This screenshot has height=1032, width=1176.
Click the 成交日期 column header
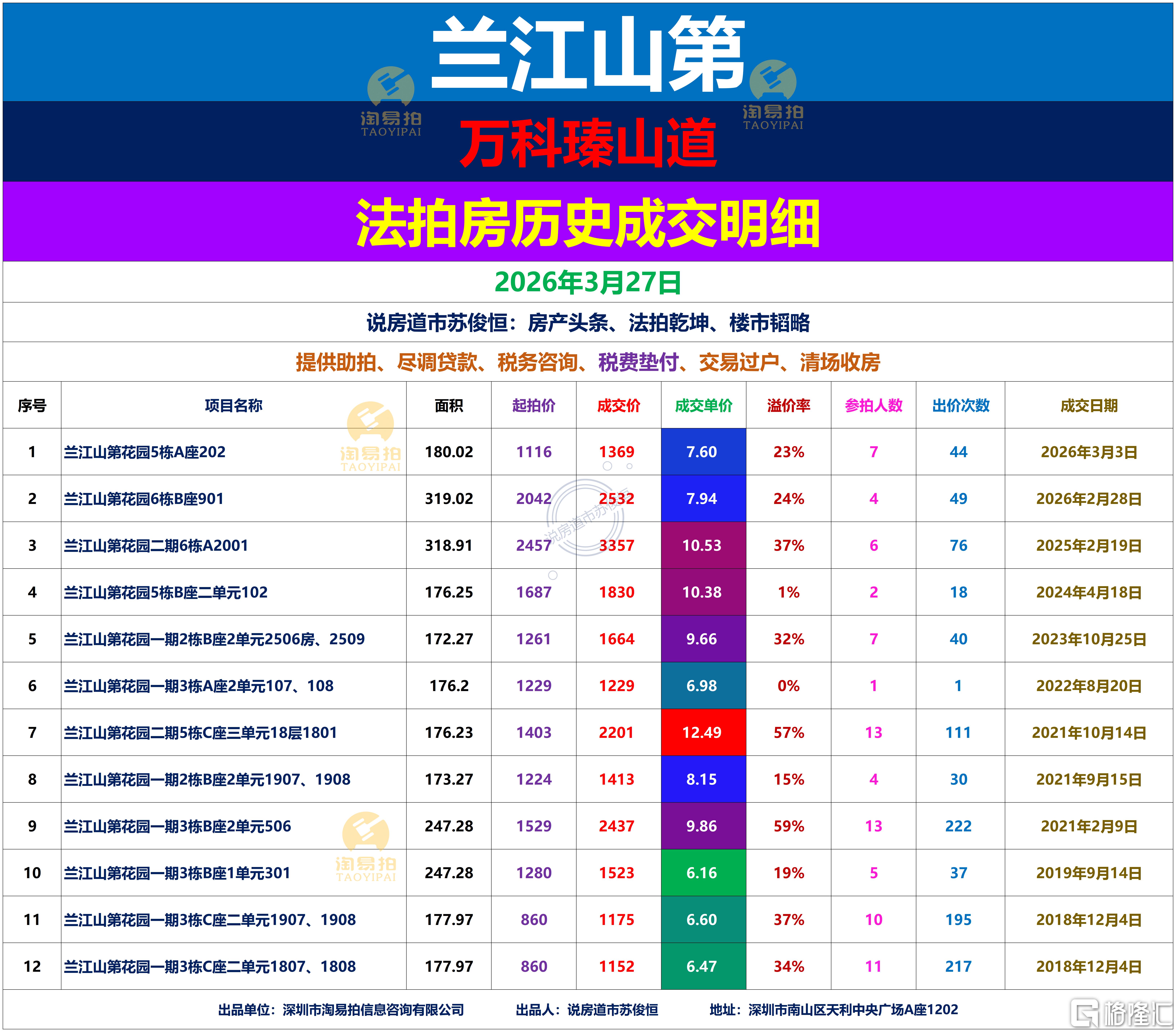tap(1089, 406)
